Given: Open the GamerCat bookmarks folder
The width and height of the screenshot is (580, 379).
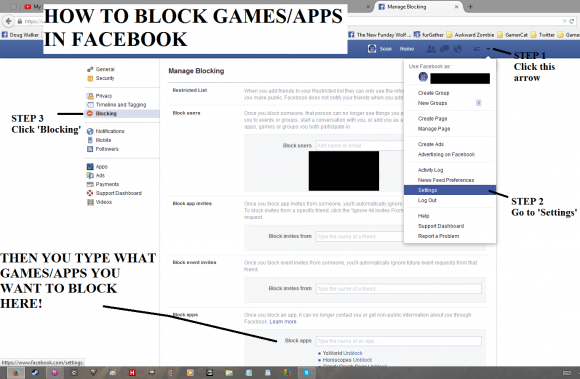Looking at the screenshot, I should pyautogui.click(x=513, y=35).
